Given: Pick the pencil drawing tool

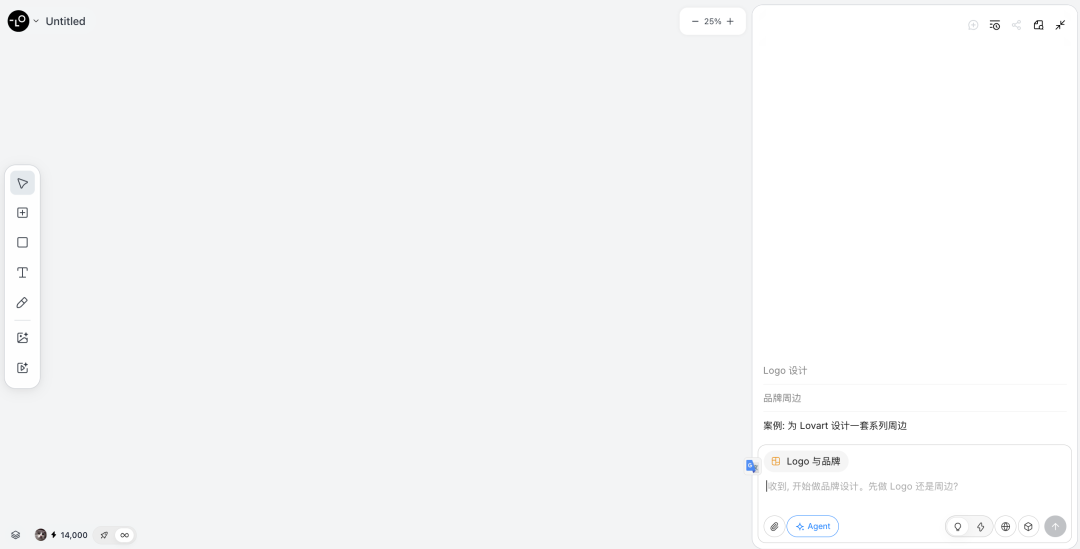Looking at the screenshot, I should 22,302.
